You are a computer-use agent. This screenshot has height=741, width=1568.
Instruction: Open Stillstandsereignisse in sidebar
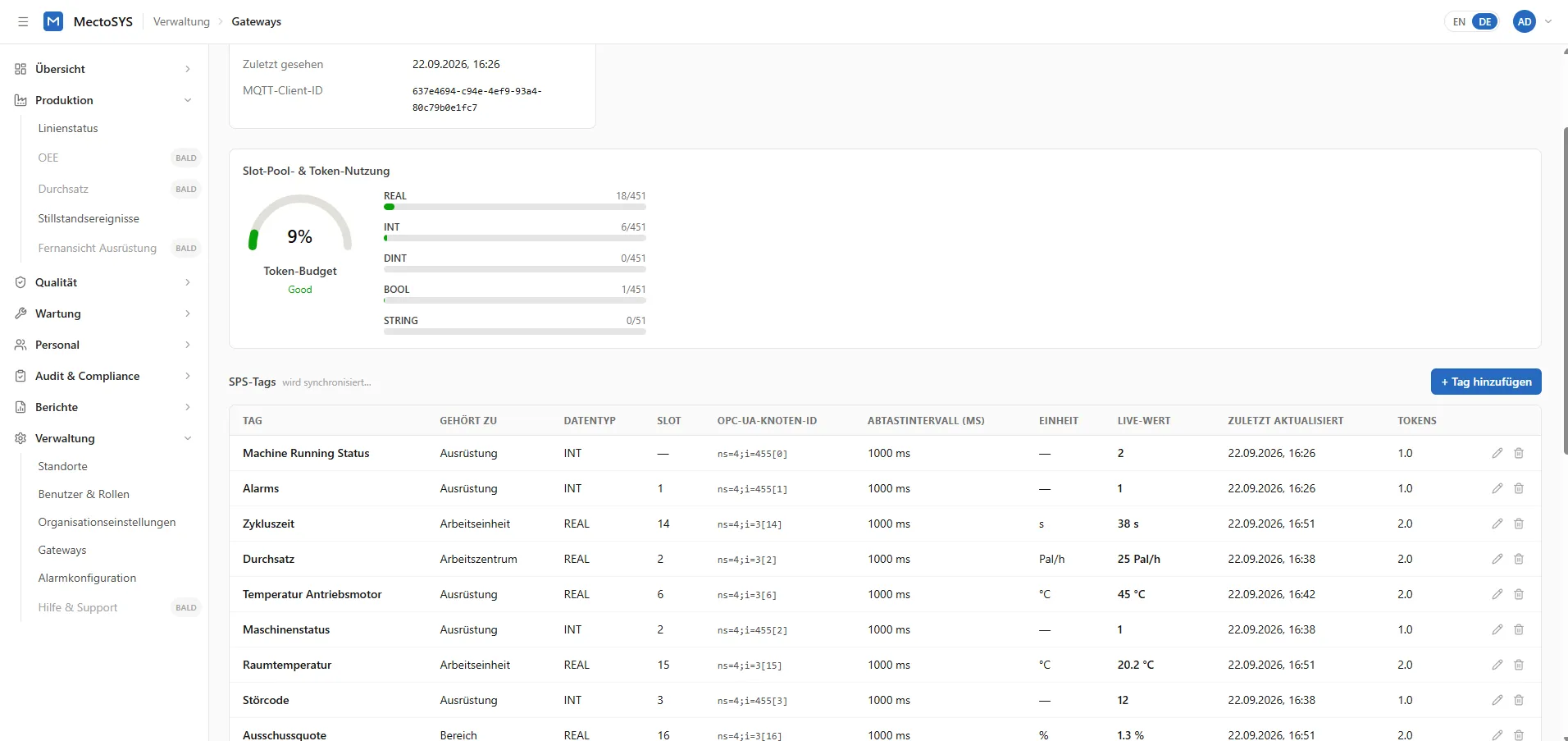(x=89, y=218)
